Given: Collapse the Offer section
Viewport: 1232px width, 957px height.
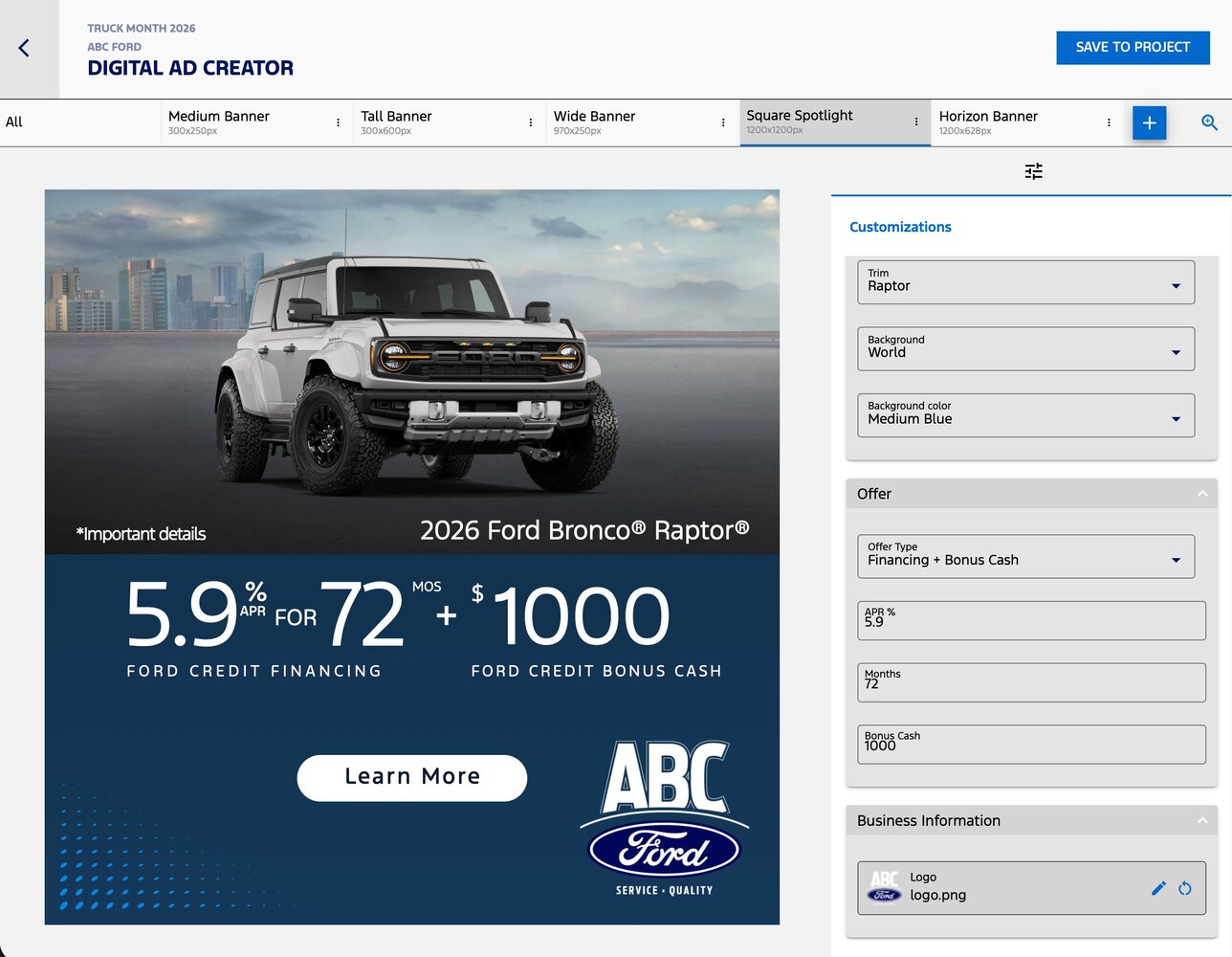Looking at the screenshot, I should 1201,494.
